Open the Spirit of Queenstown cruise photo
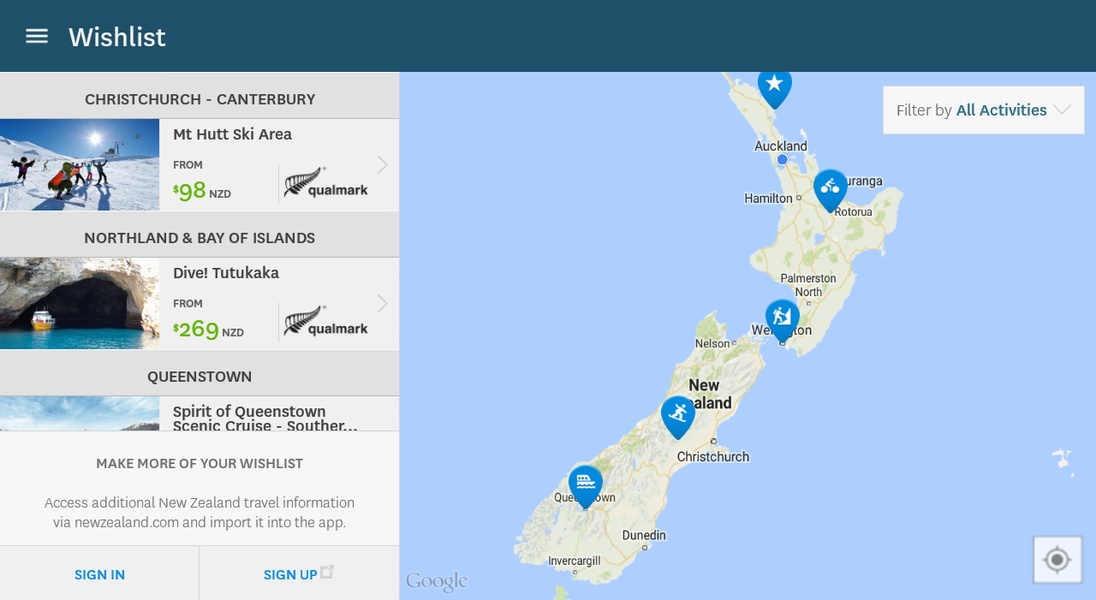 pos(80,413)
